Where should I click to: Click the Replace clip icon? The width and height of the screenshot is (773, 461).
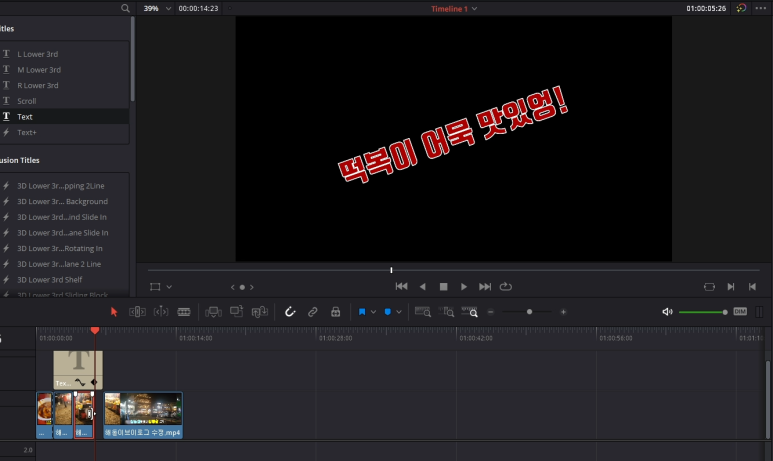point(260,312)
